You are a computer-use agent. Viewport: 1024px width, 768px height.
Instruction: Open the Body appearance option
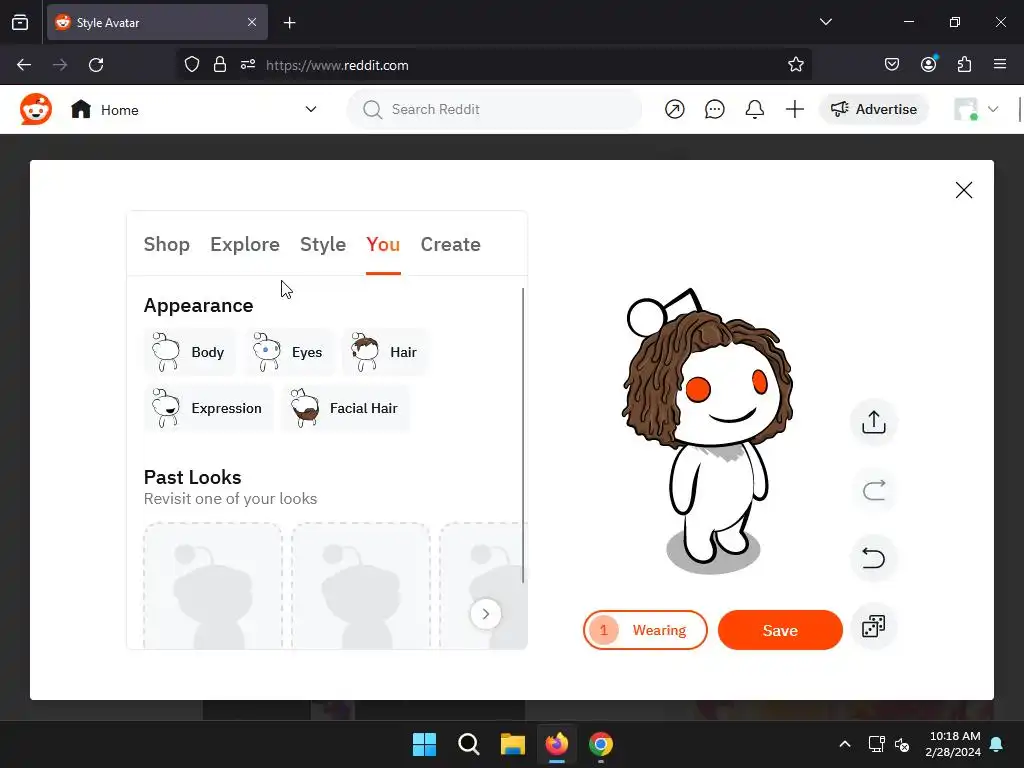pos(189,352)
